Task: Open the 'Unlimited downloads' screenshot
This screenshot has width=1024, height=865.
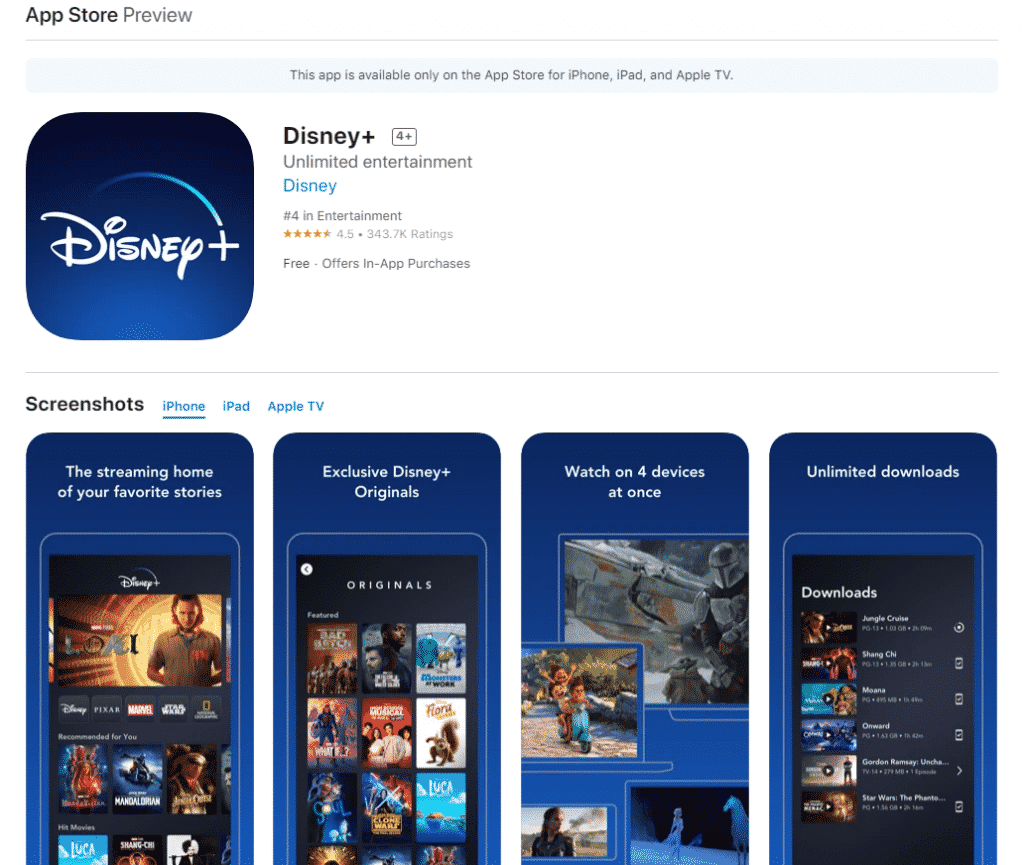Action: (x=883, y=649)
